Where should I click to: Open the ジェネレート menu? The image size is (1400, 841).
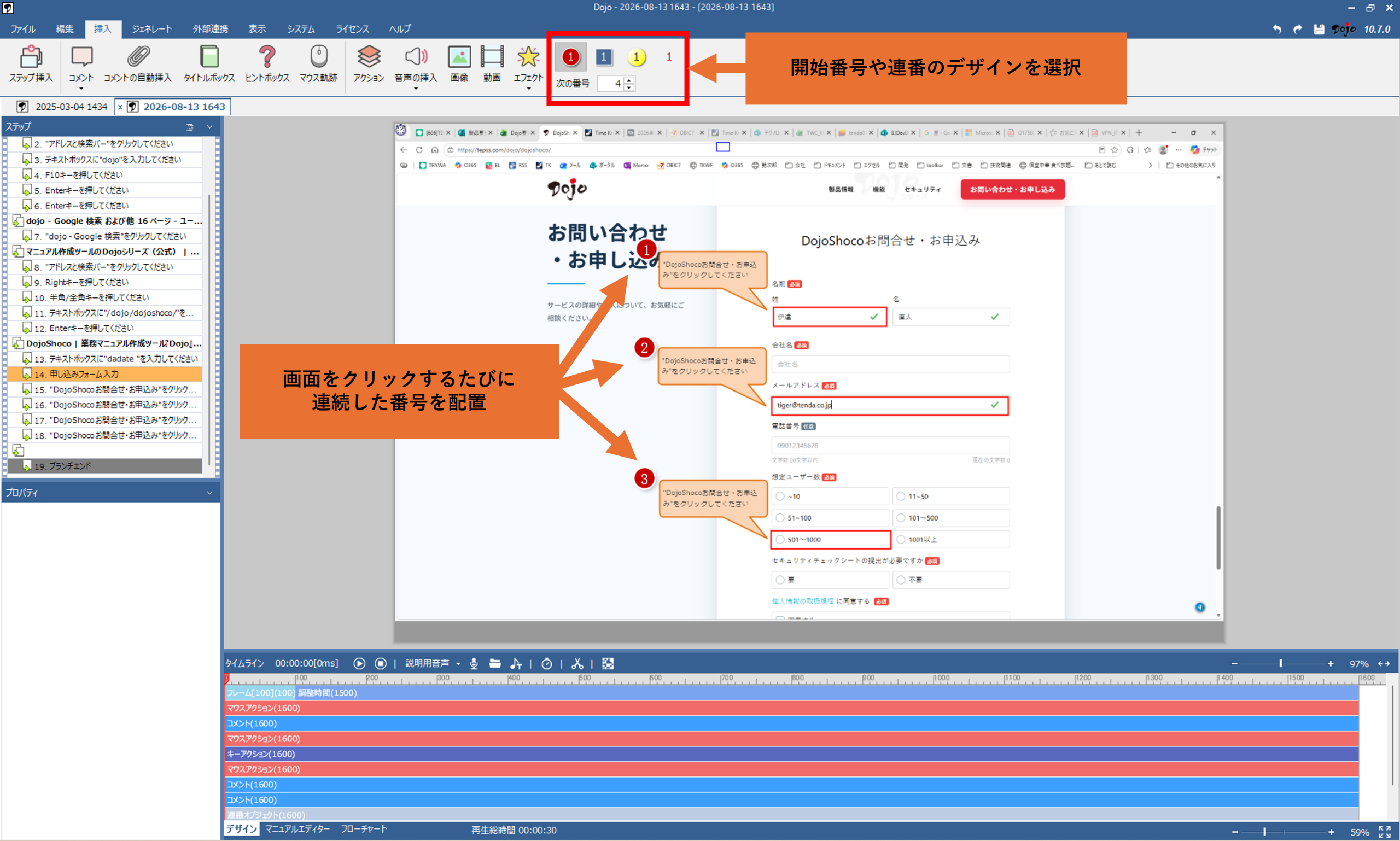(151, 29)
